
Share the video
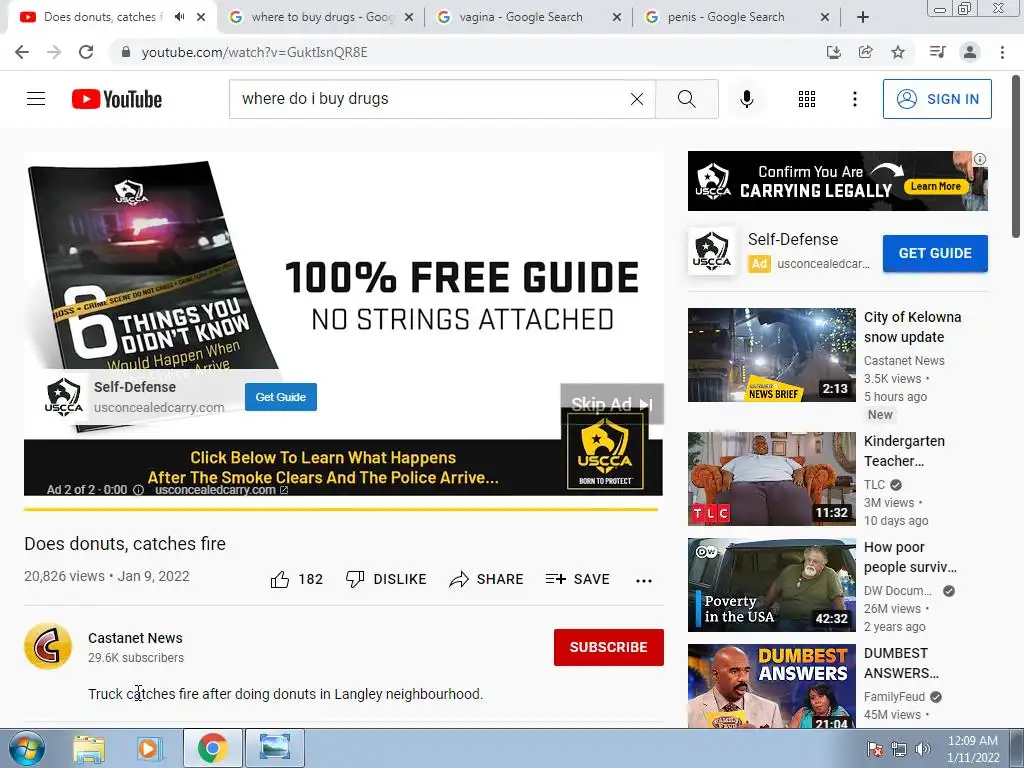click(487, 579)
